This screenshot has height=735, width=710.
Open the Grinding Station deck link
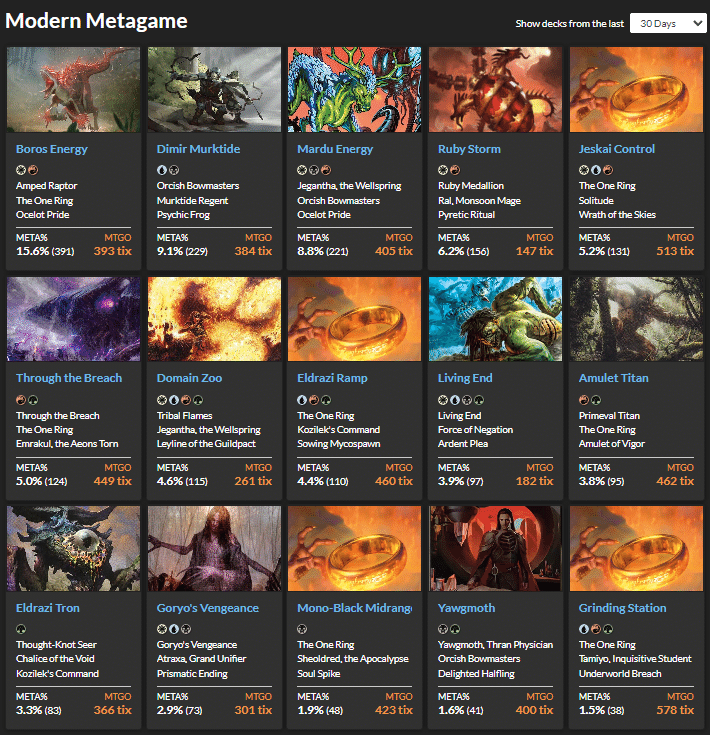[622, 608]
